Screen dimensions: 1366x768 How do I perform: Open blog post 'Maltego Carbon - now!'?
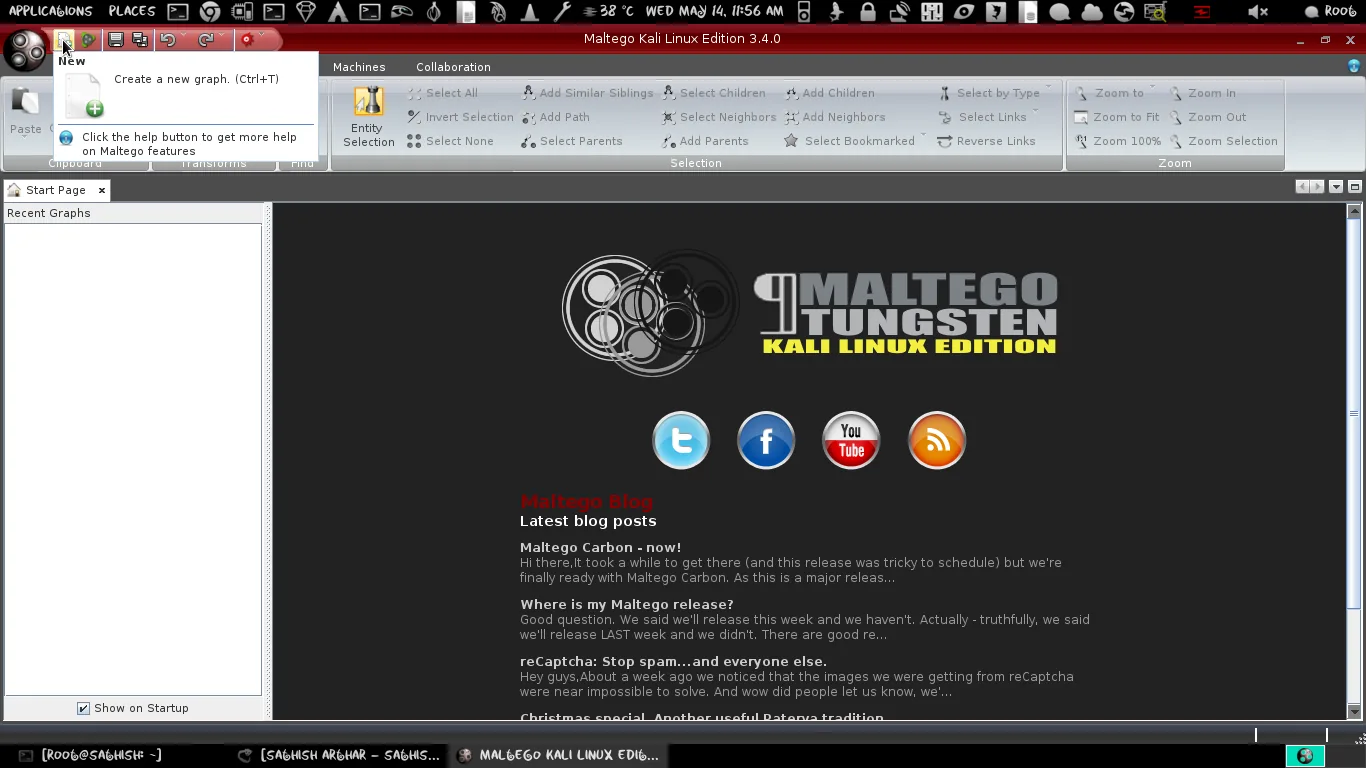(600, 548)
